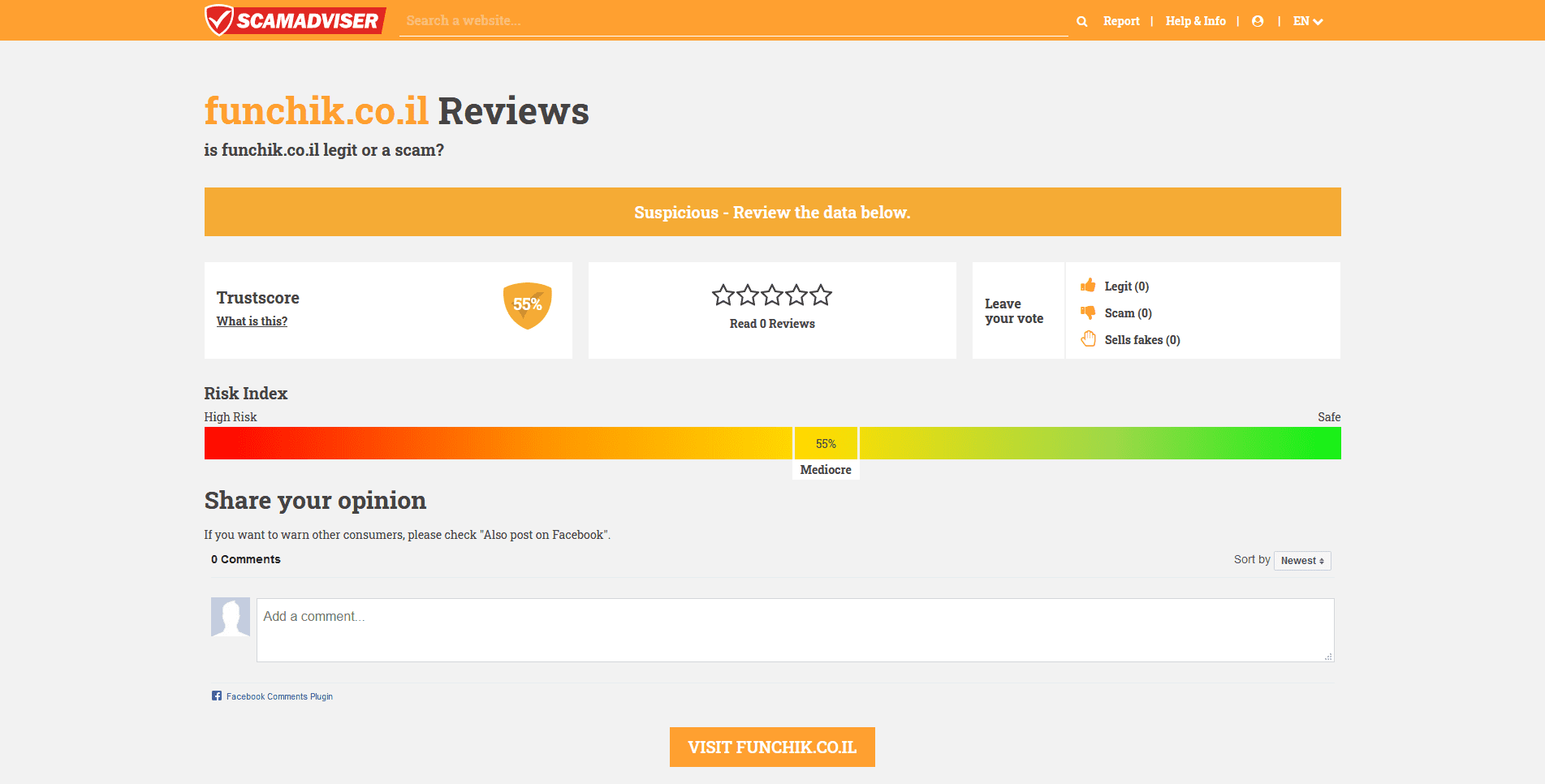Open the user account icon
The height and width of the screenshot is (784, 1545).
coord(1258,21)
